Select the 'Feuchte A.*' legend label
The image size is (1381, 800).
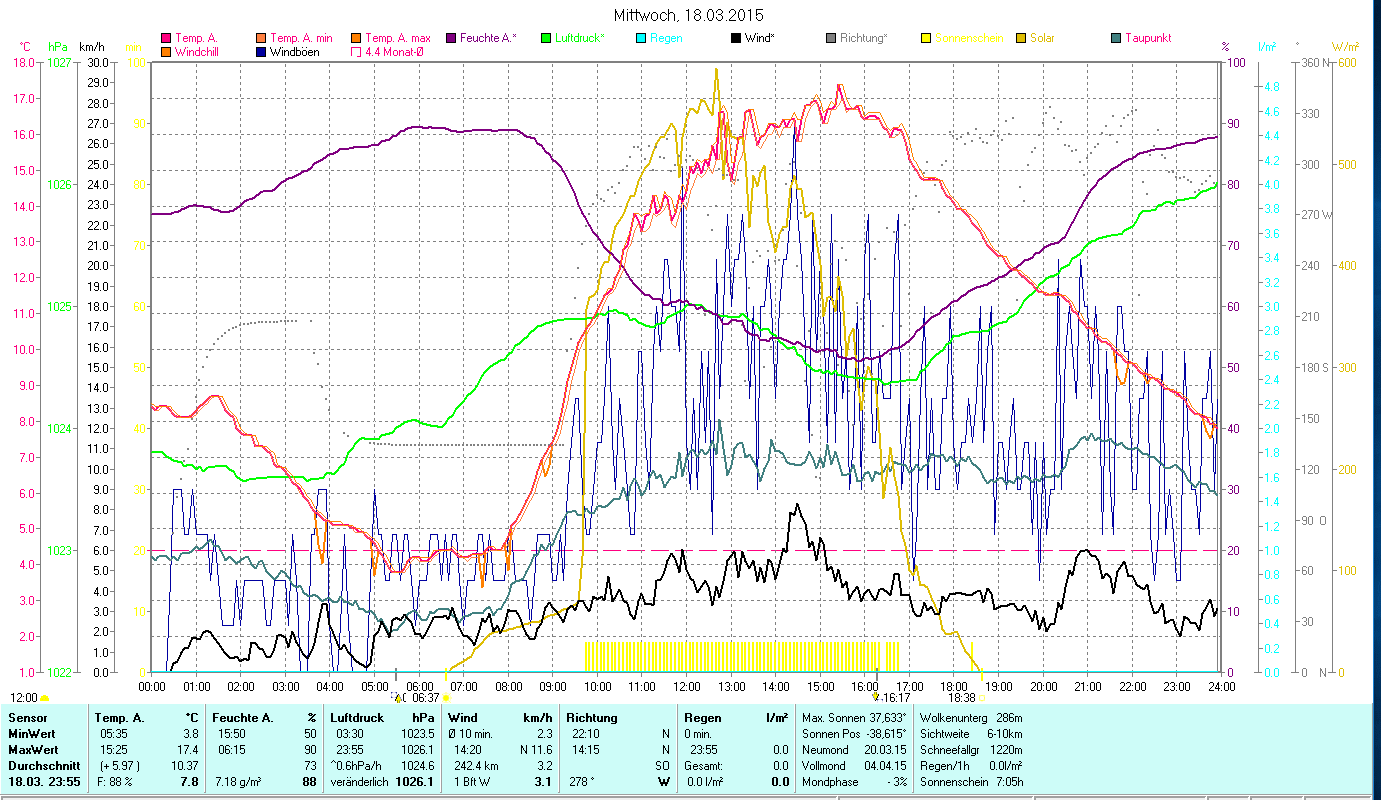pos(489,38)
